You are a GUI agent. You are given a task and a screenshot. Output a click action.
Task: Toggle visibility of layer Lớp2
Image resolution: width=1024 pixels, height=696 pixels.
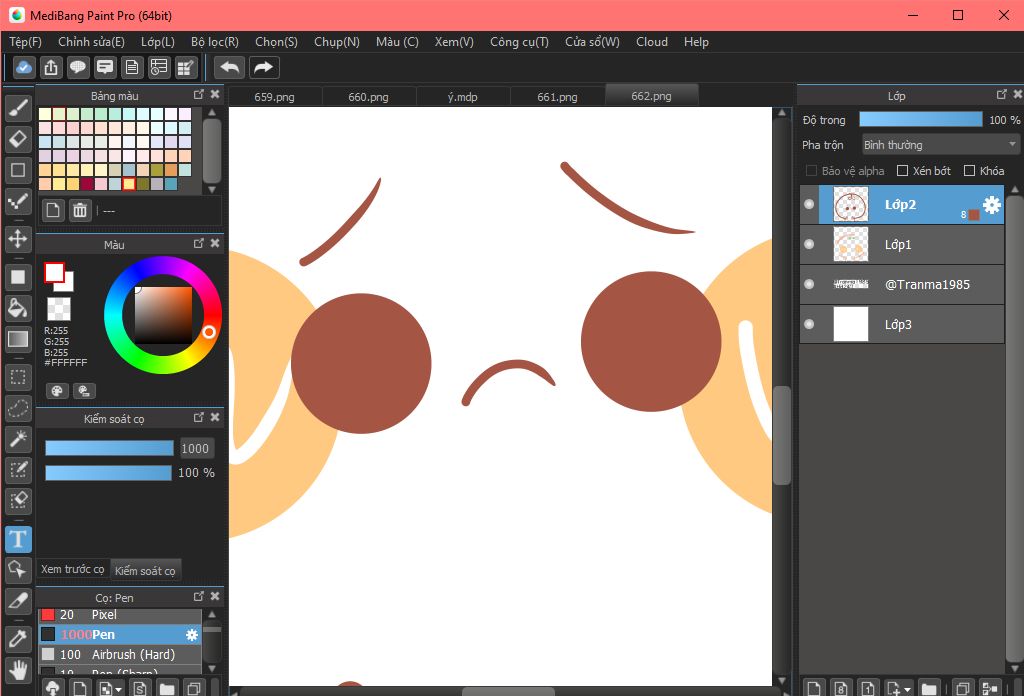click(x=809, y=204)
